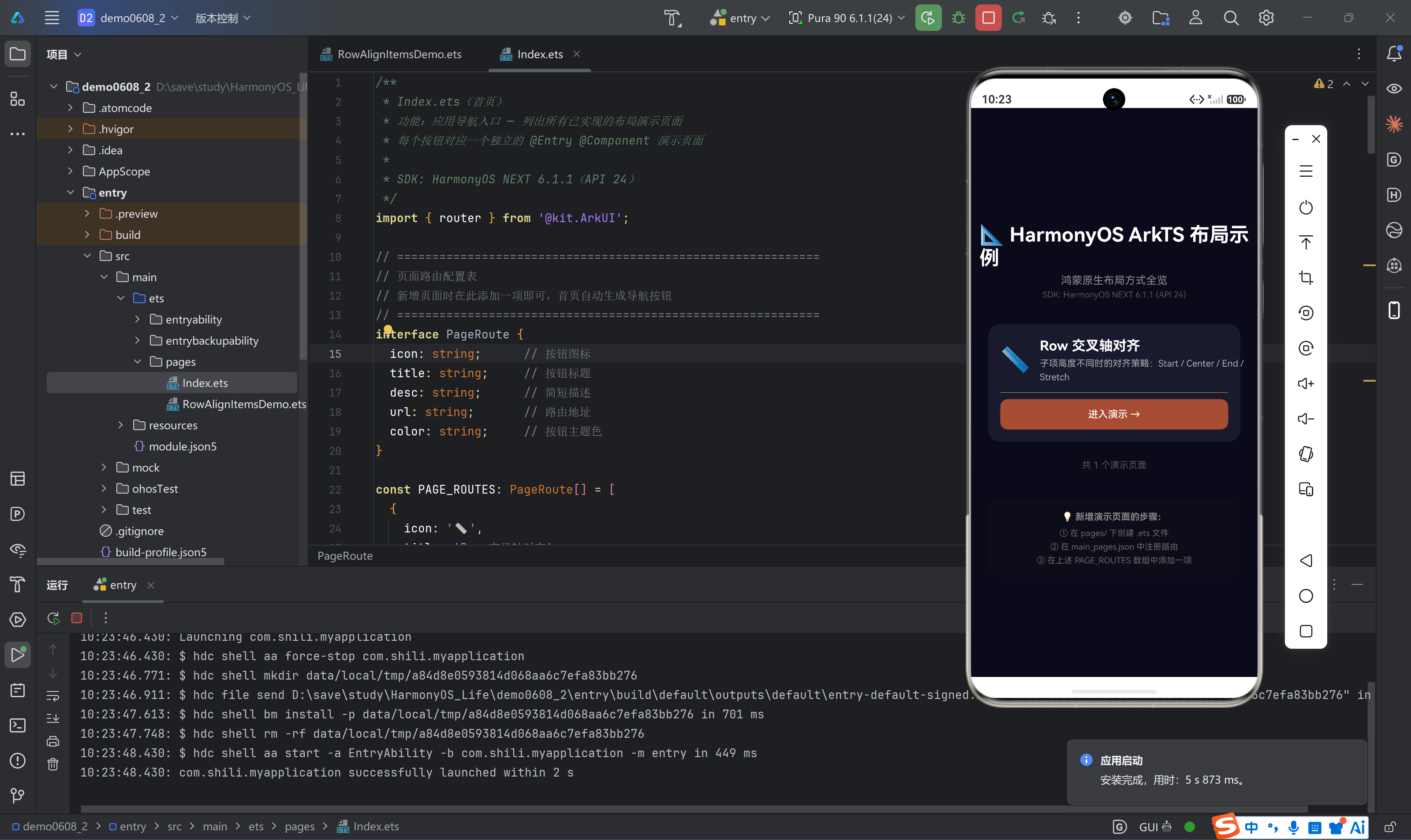Open the previewer eye icon in right sidebar
Image resolution: width=1411 pixels, height=840 pixels.
coord(1394,89)
